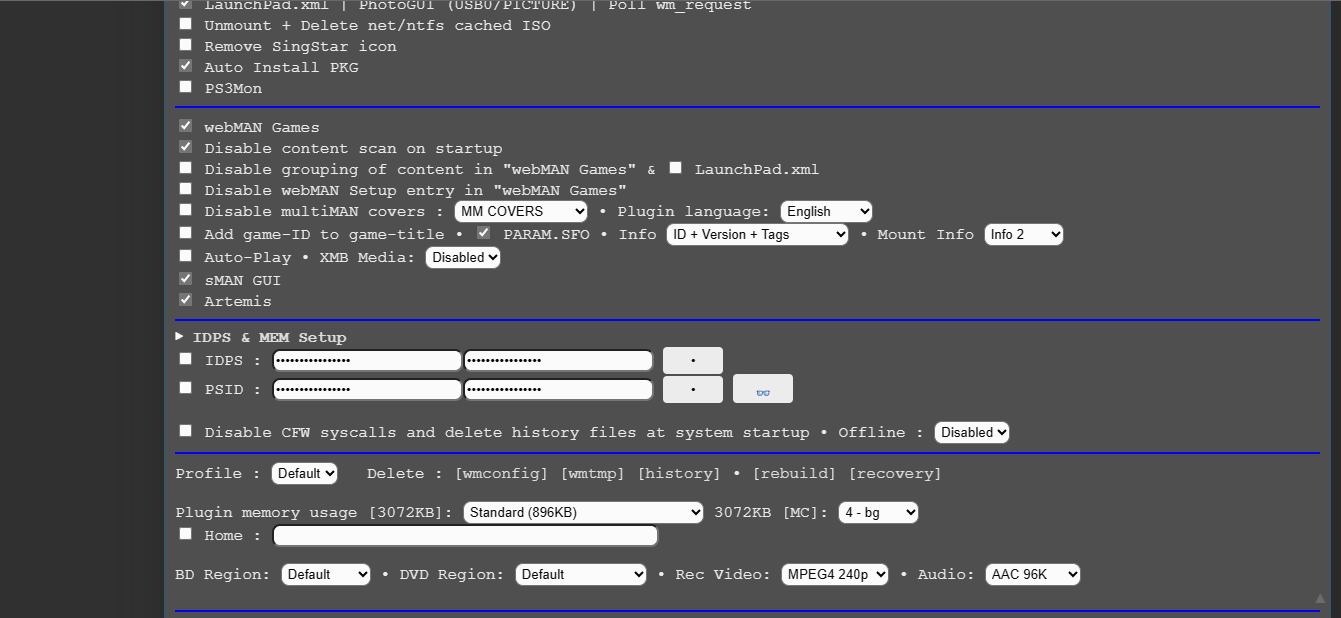This screenshot has width=1341, height=618.
Task: Click the glasses icon to reveal PSID
Action: pyautogui.click(x=762, y=388)
